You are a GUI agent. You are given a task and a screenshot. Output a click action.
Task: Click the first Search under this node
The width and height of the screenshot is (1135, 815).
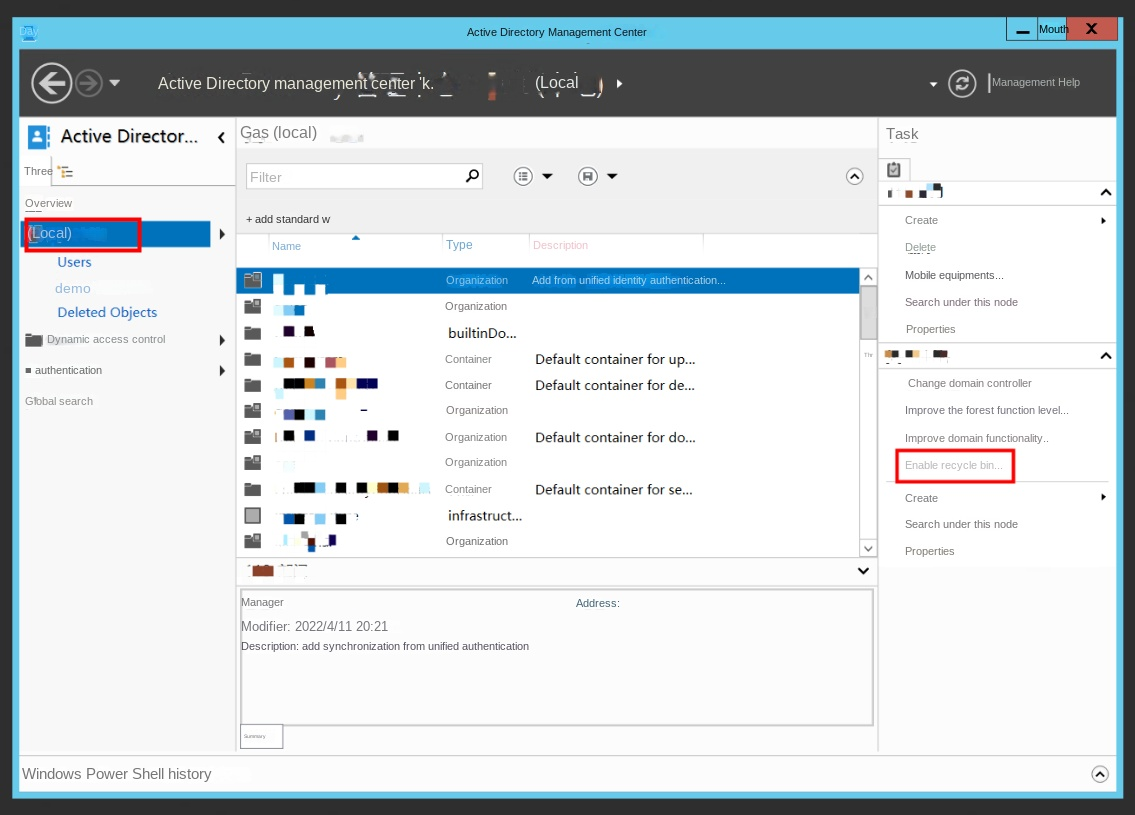point(961,303)
